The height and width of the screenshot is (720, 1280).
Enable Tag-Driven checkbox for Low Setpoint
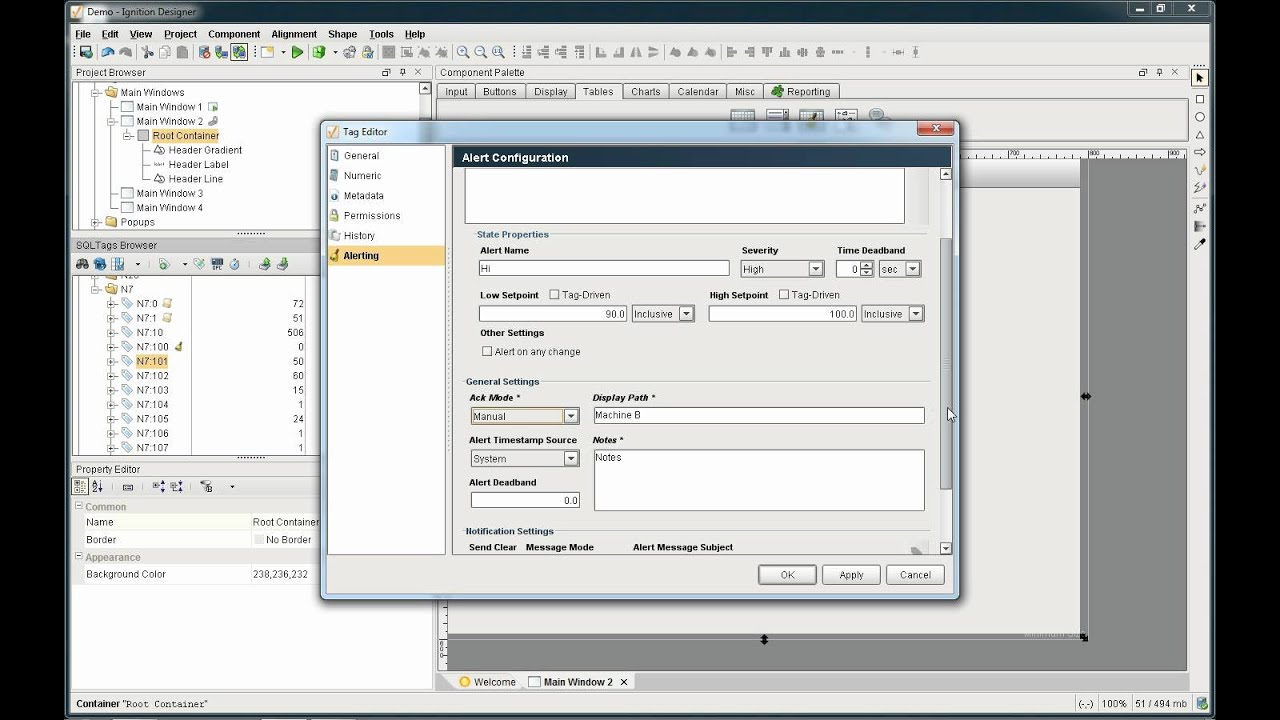554,295
